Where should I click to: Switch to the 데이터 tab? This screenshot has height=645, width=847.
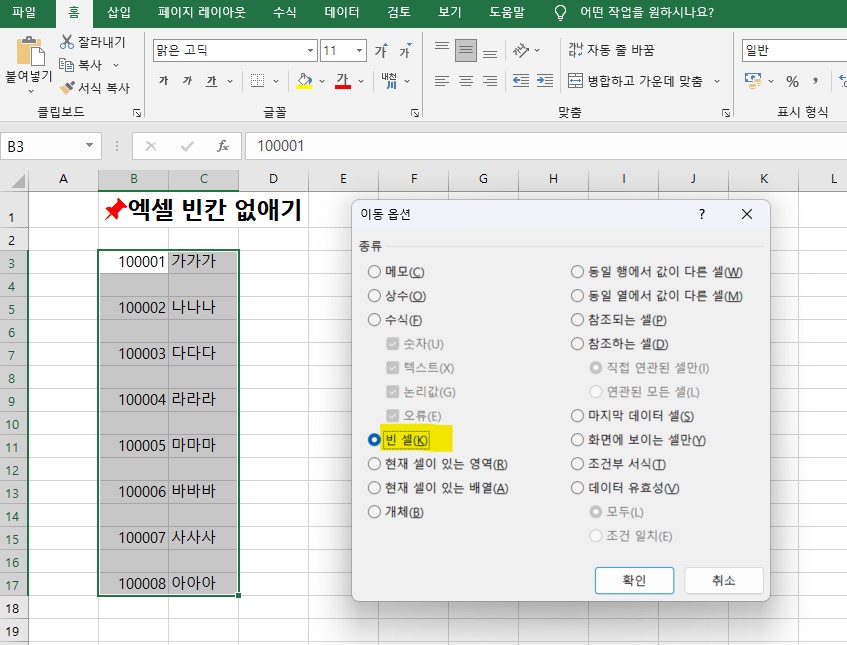[341, 12]
